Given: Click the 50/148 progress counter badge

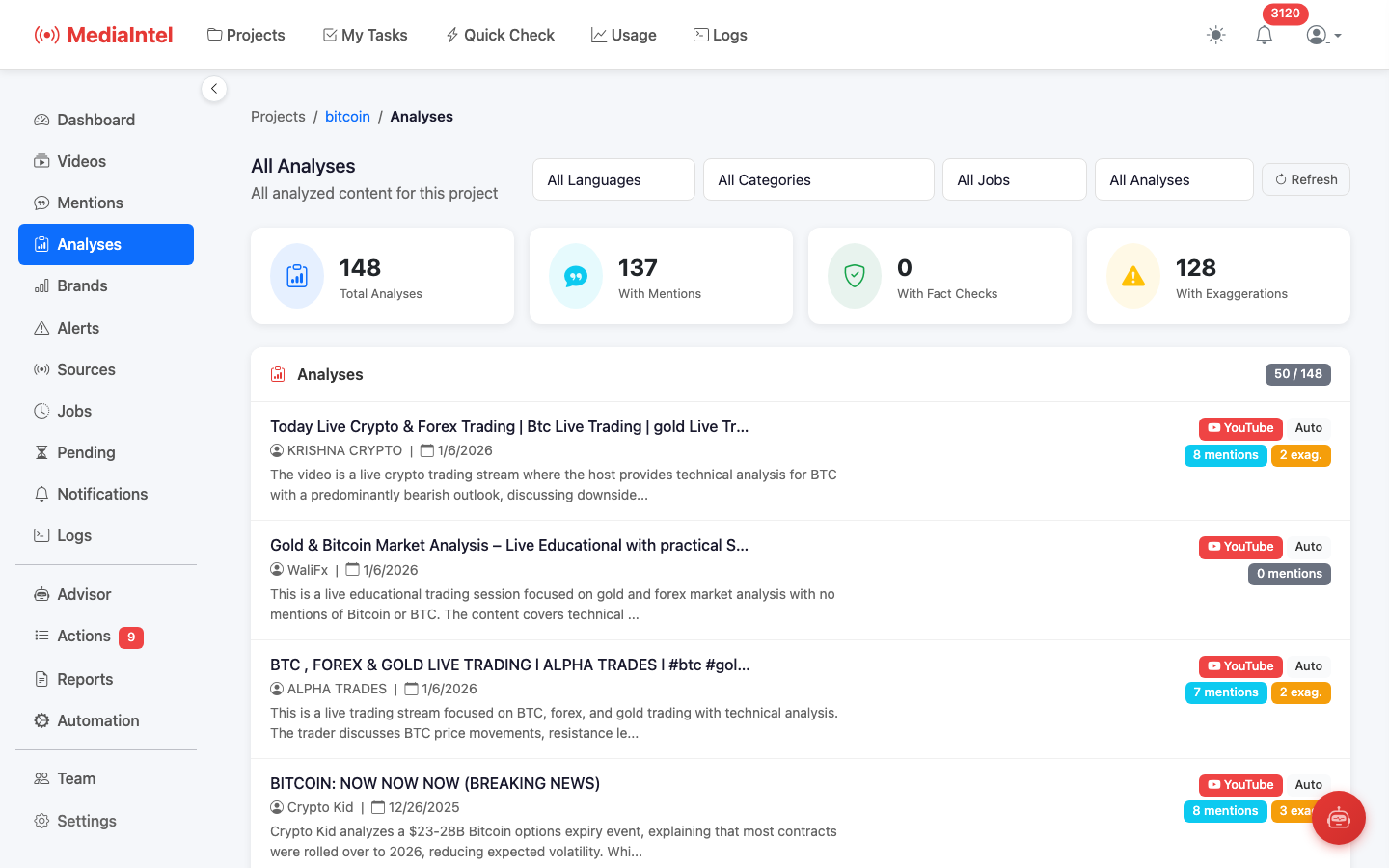Looking at the screenshot, I should [x=1297, y=374].
